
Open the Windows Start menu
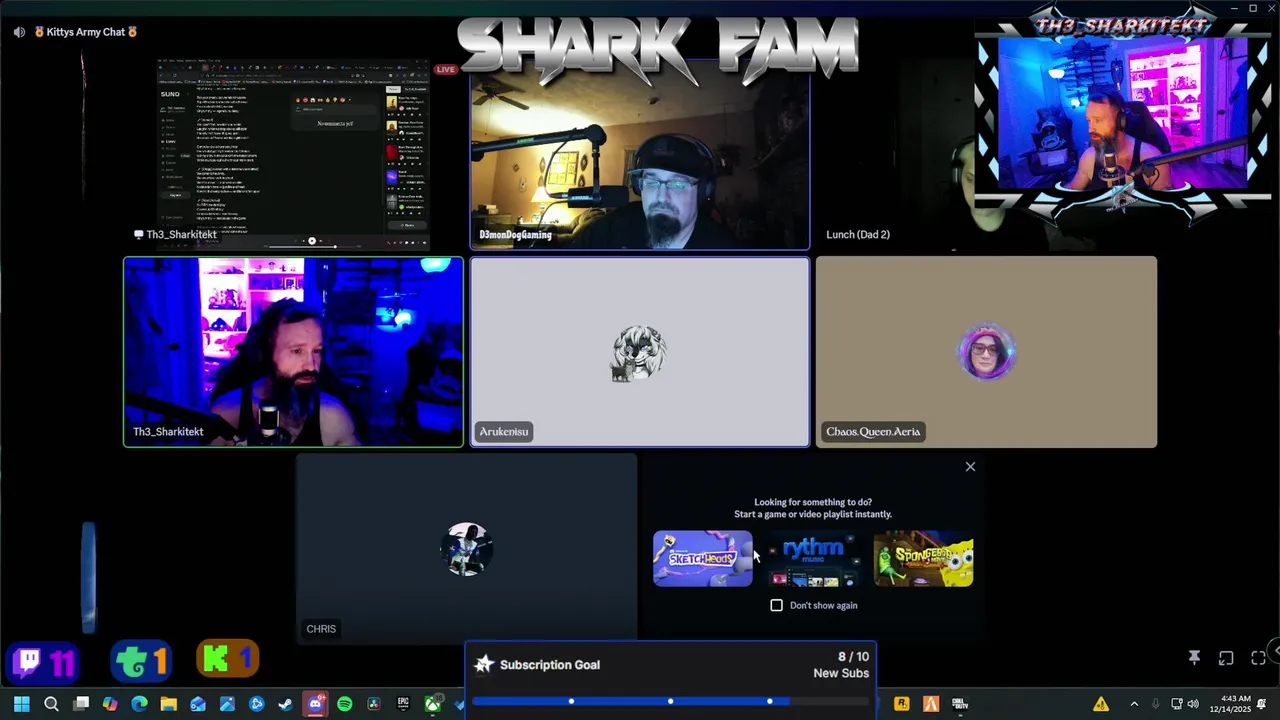[21, 704]
